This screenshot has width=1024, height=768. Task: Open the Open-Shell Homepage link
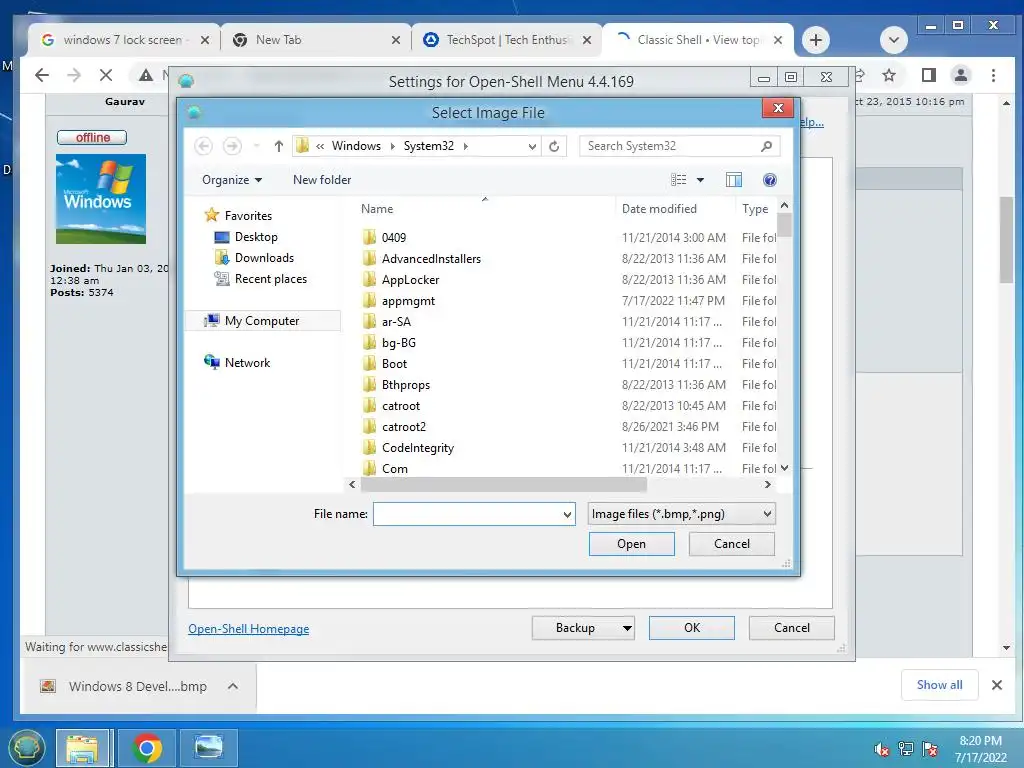tap(249, 629)
